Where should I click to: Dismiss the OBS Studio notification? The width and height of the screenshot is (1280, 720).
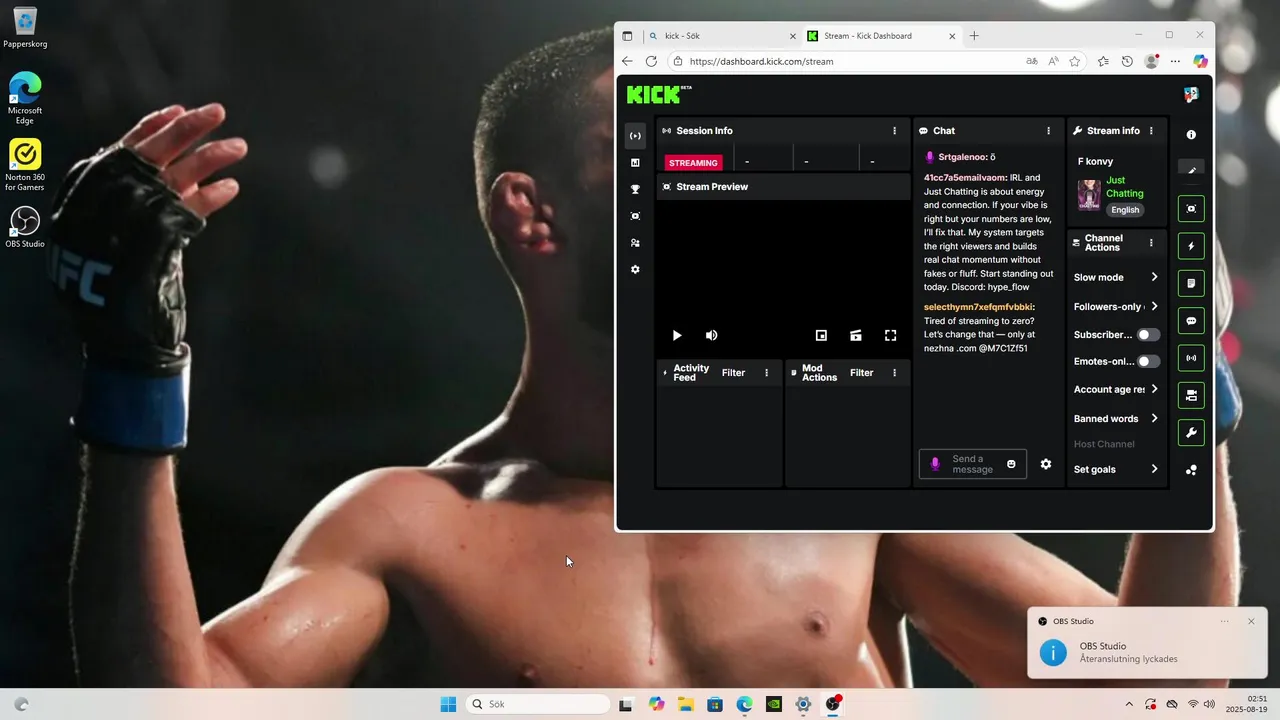click(1251, 621)
